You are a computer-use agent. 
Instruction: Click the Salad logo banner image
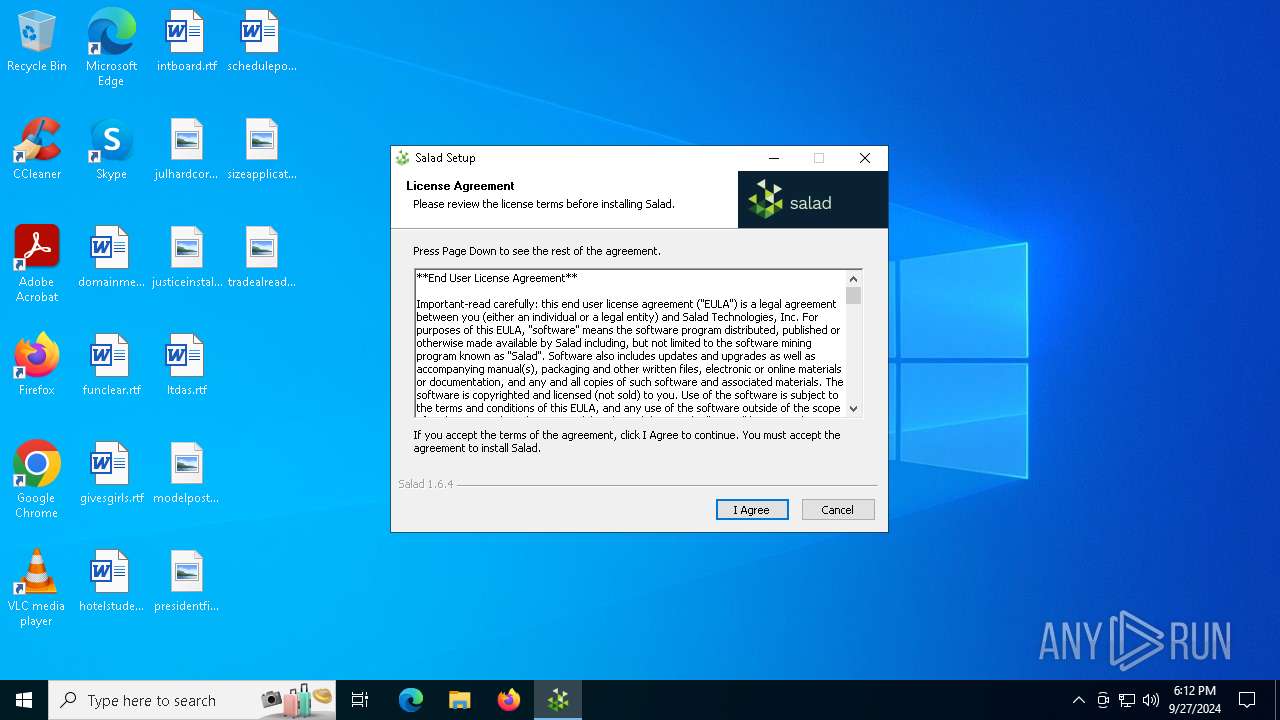[x=813, y=200]
